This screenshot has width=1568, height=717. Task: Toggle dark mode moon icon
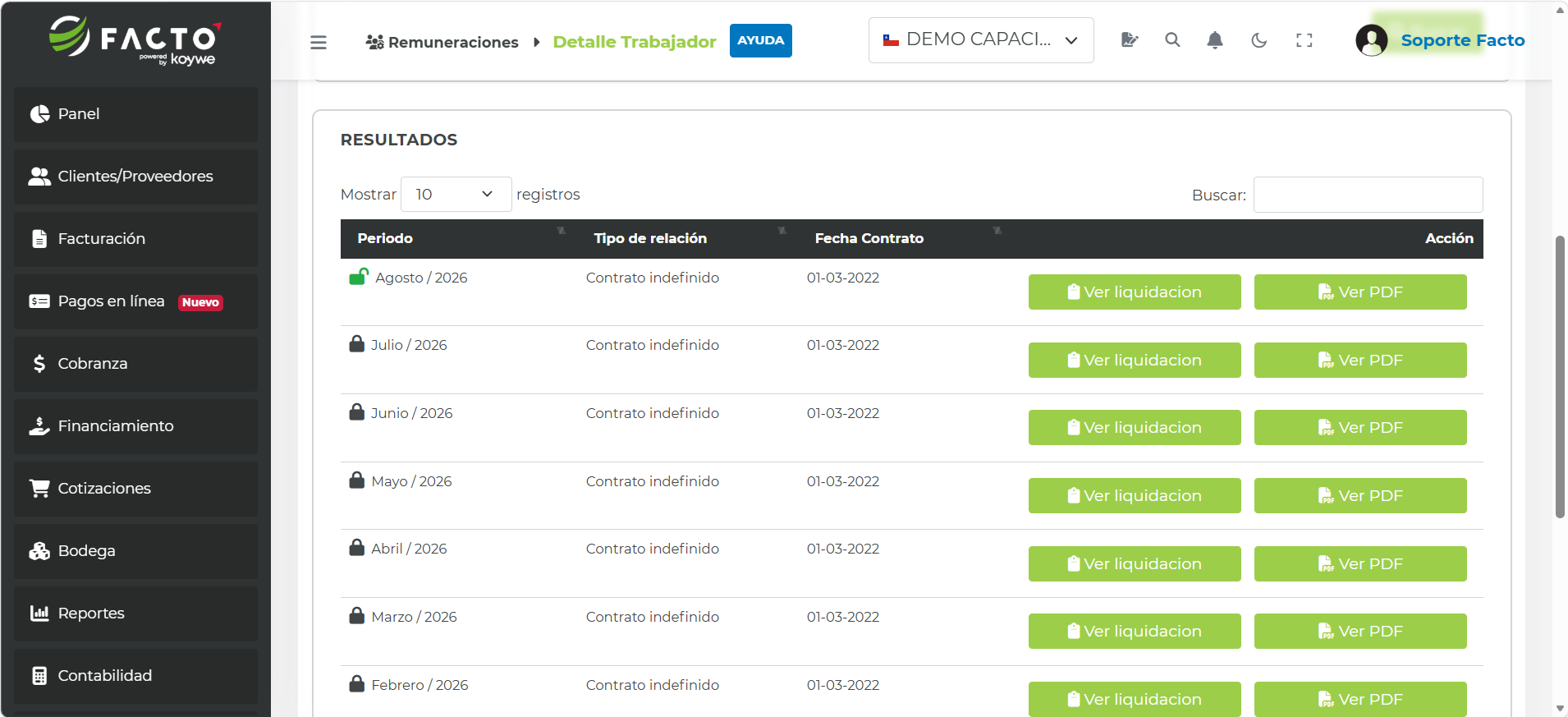[1259, 39]
